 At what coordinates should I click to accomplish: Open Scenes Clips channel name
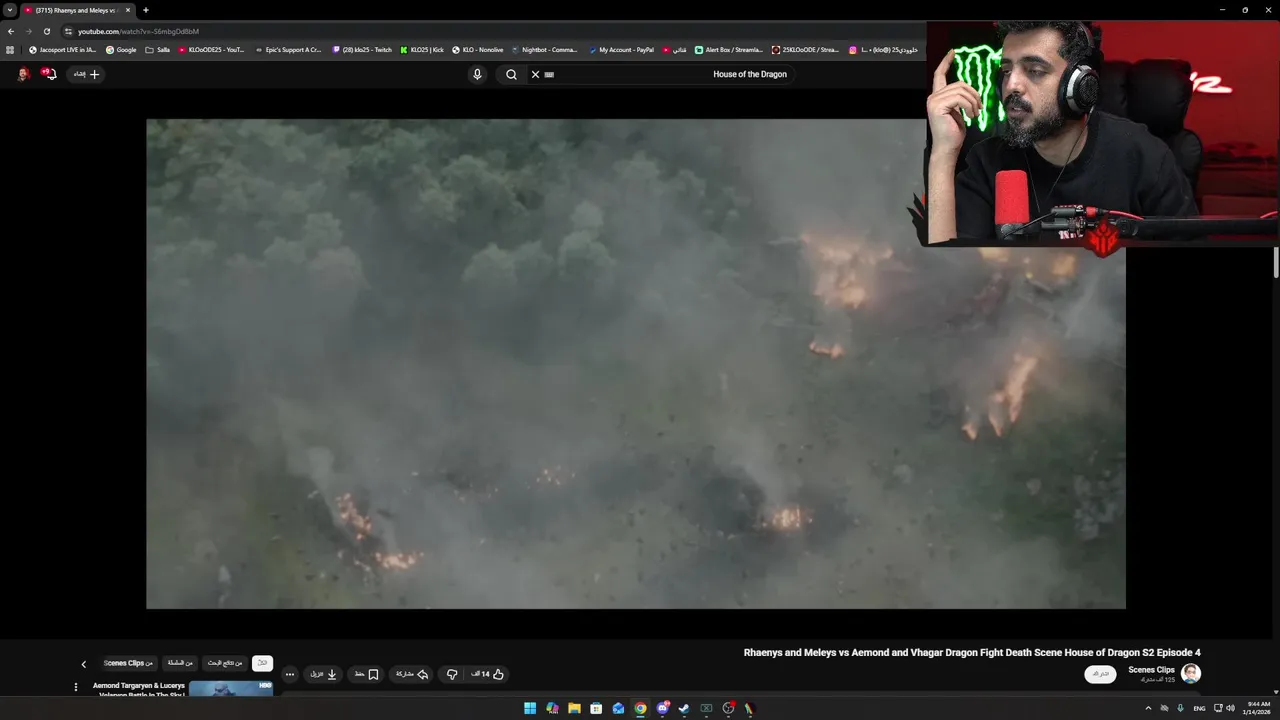click(1151, 670)
